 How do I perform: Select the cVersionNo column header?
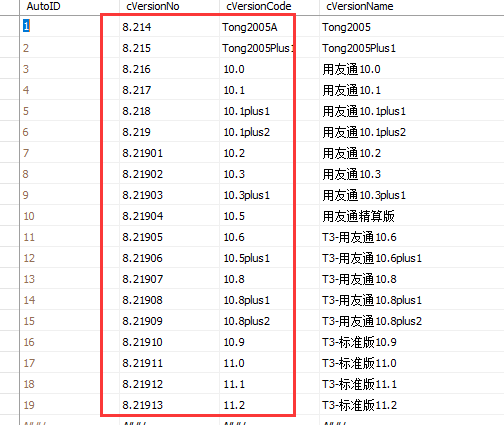click(x=169, y=7)
